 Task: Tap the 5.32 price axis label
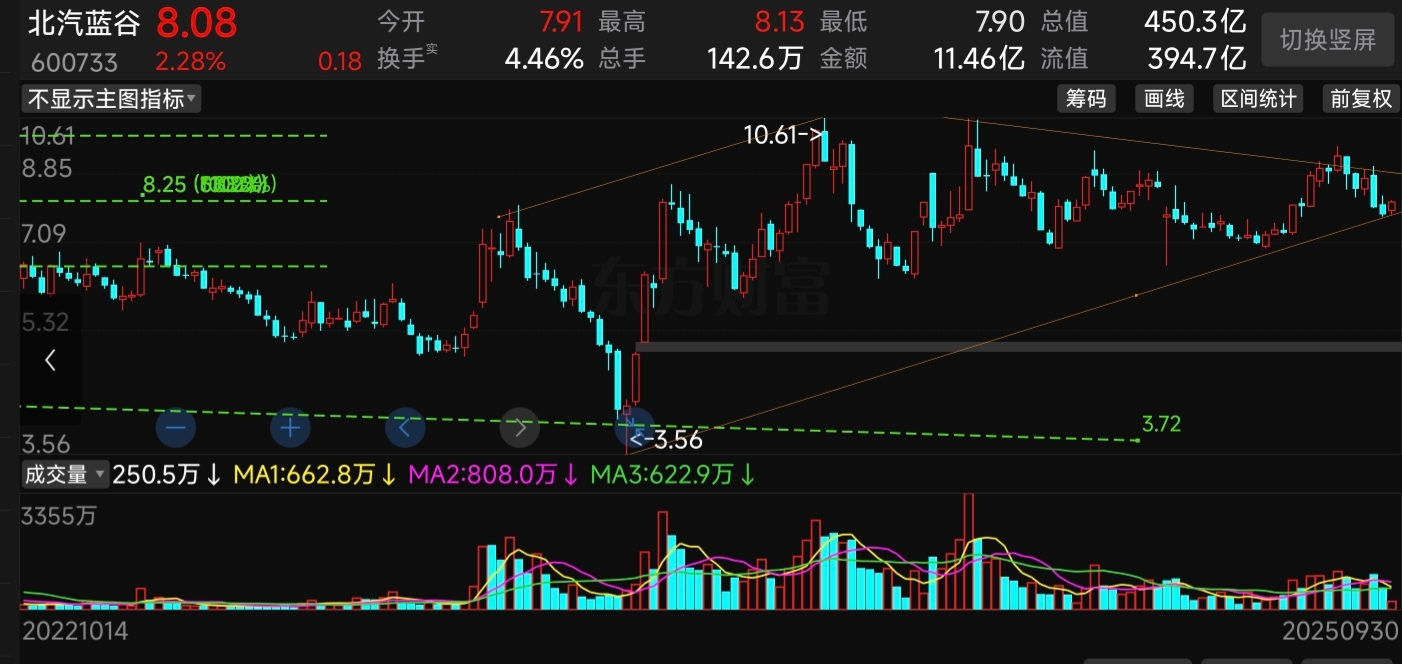point(46,322)
